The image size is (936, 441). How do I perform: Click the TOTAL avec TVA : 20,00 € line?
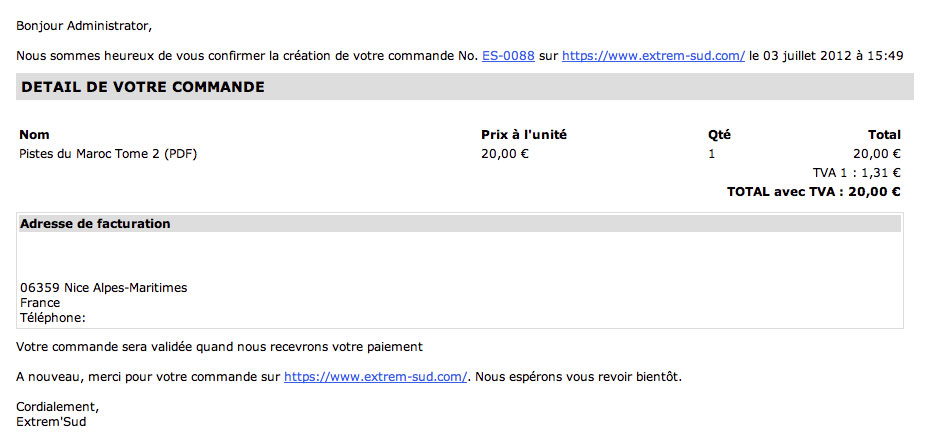pyautogui.click(x=814, y=192)
